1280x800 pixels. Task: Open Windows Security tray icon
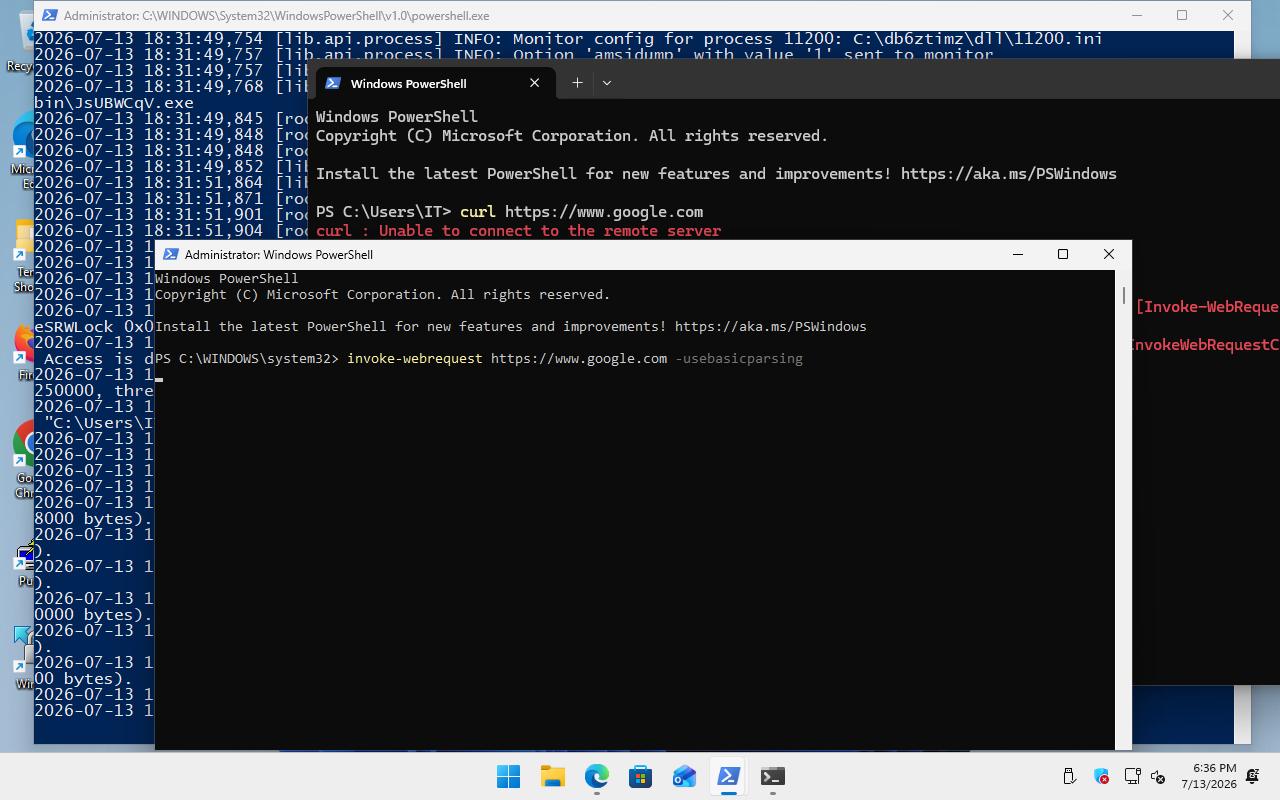(1101, 776)
